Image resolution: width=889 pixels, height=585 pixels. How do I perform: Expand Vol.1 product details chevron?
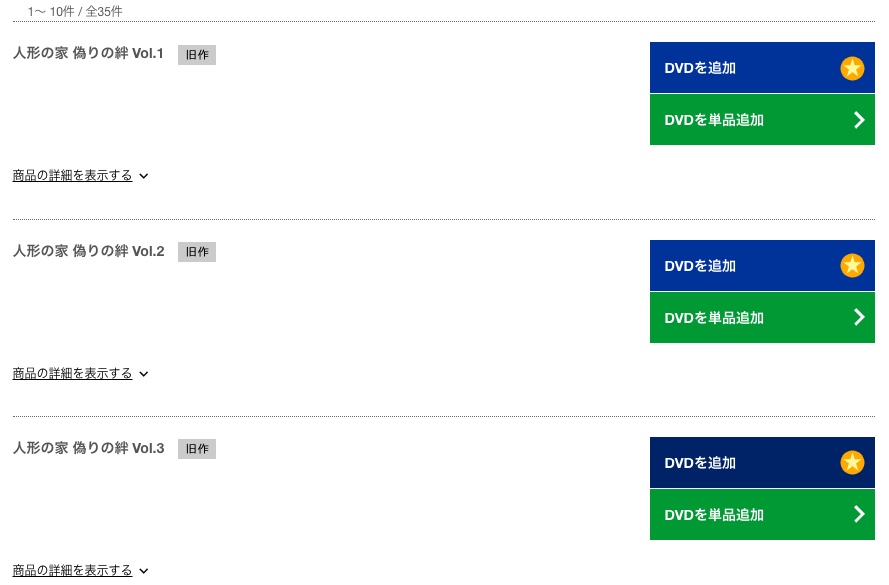tap(144, 176)
